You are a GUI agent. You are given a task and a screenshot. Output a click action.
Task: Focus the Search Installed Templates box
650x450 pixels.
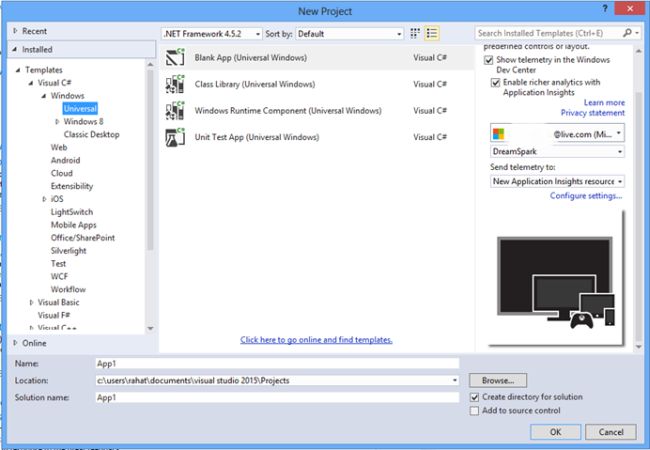[x=548, y=33]
